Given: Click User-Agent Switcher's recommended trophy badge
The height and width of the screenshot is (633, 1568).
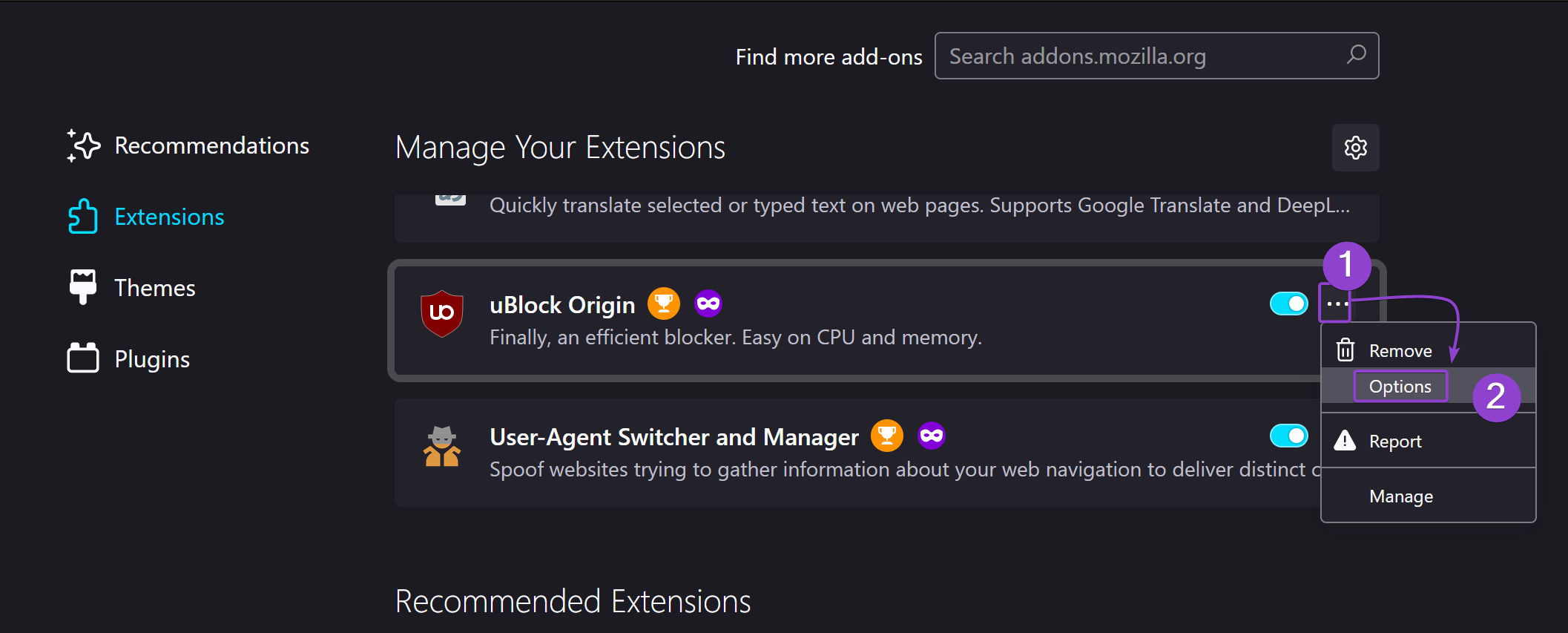Looking at the screenshot, I should pos(887,436).
